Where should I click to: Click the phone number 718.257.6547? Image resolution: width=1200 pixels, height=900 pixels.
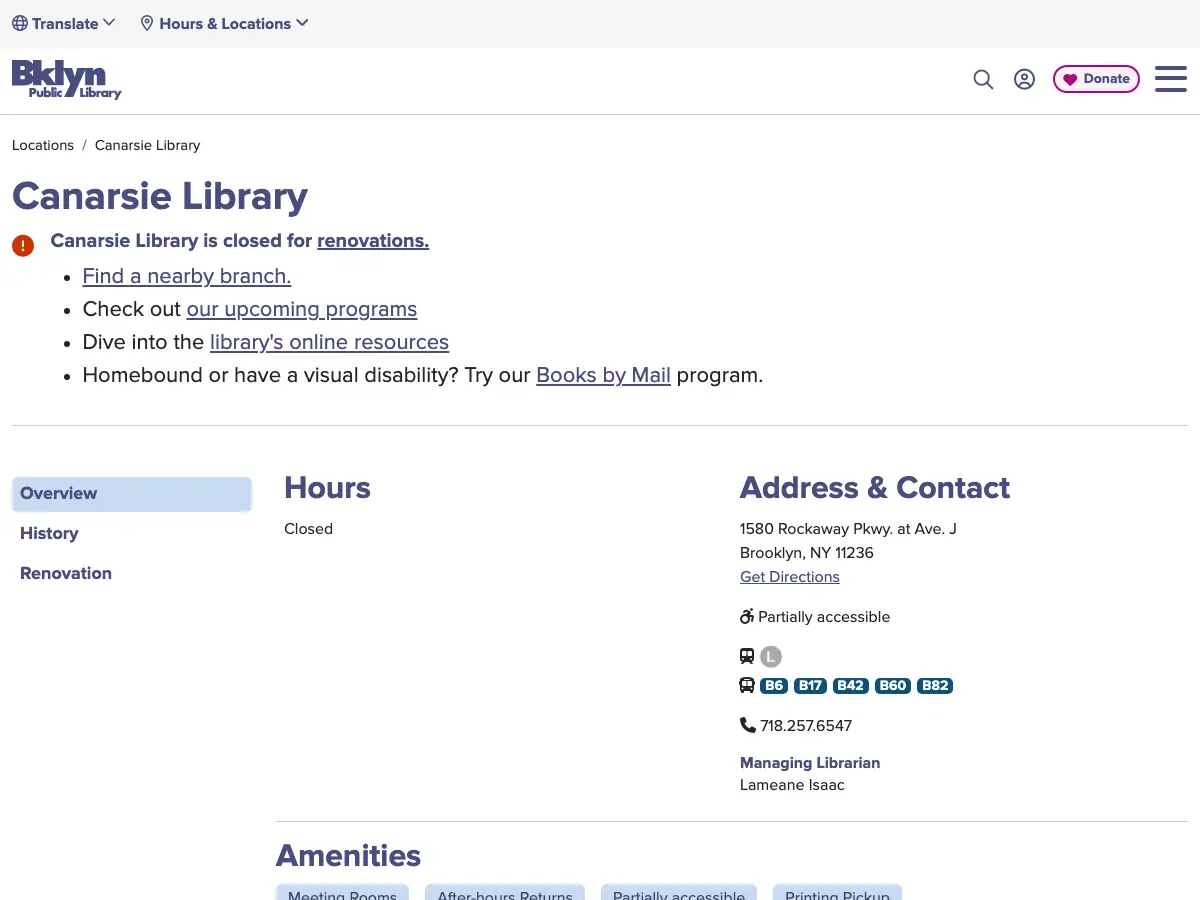tap(806, 726)
